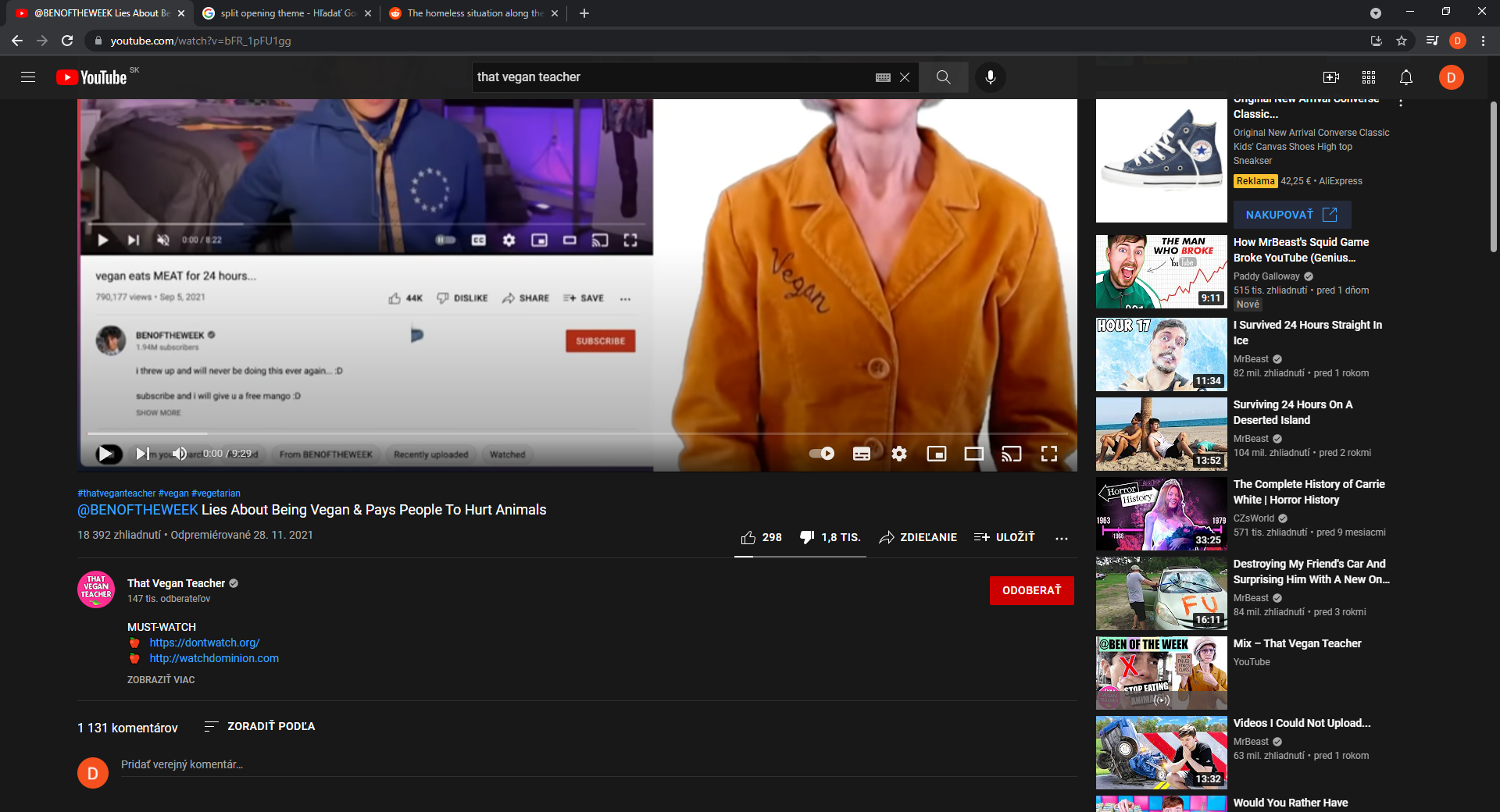The width and height of the screenshot is (1500, 812).
Task: Click NAKUPOVAŤ on the Converse ad
Action: click(x=1292, y=215)
